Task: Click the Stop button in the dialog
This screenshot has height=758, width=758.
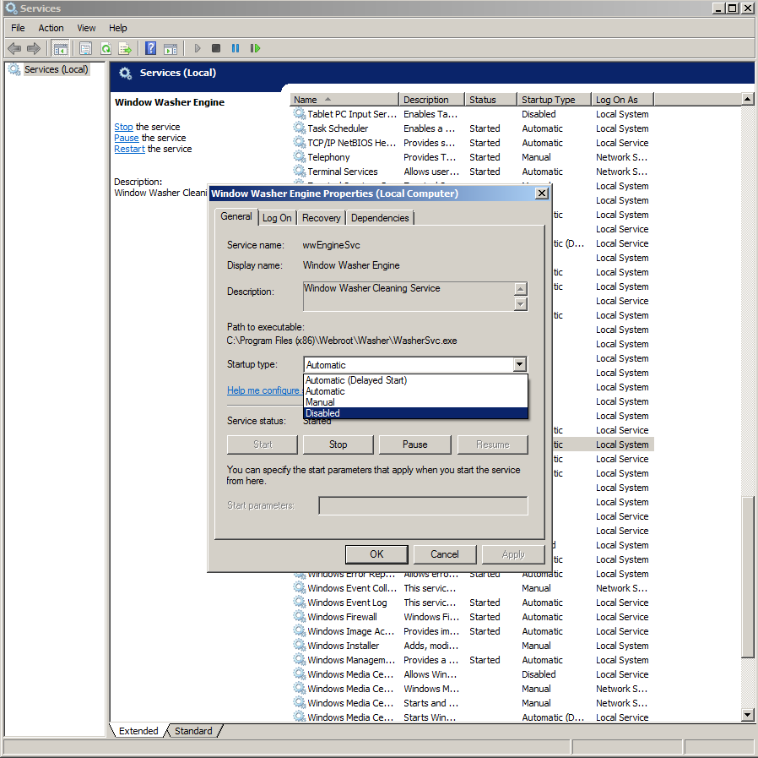Action: pyautogui.click(x=338, y=444)
